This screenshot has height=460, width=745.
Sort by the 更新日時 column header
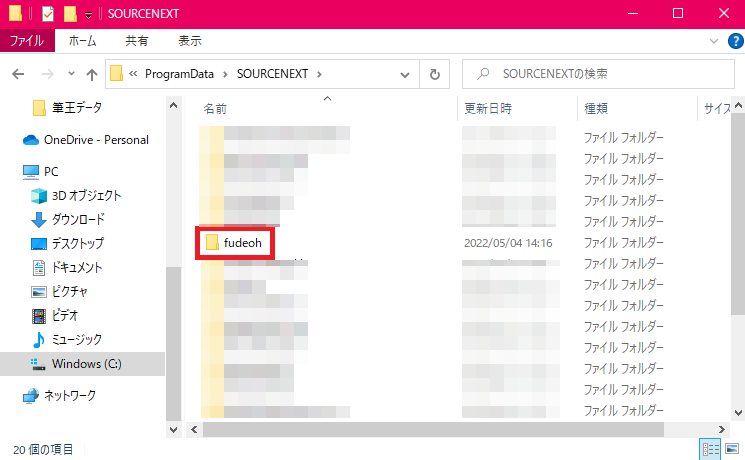pos(488,108)
